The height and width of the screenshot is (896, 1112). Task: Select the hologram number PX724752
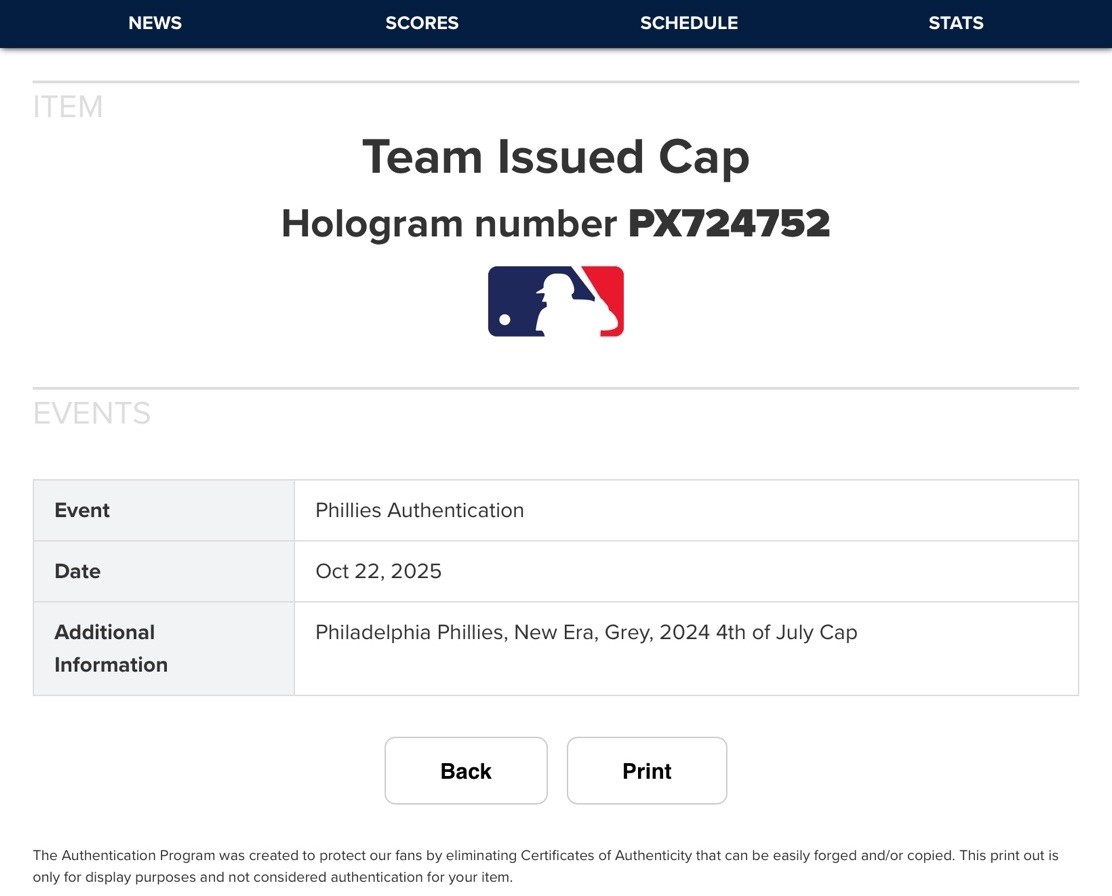click(x=727, y=223)
